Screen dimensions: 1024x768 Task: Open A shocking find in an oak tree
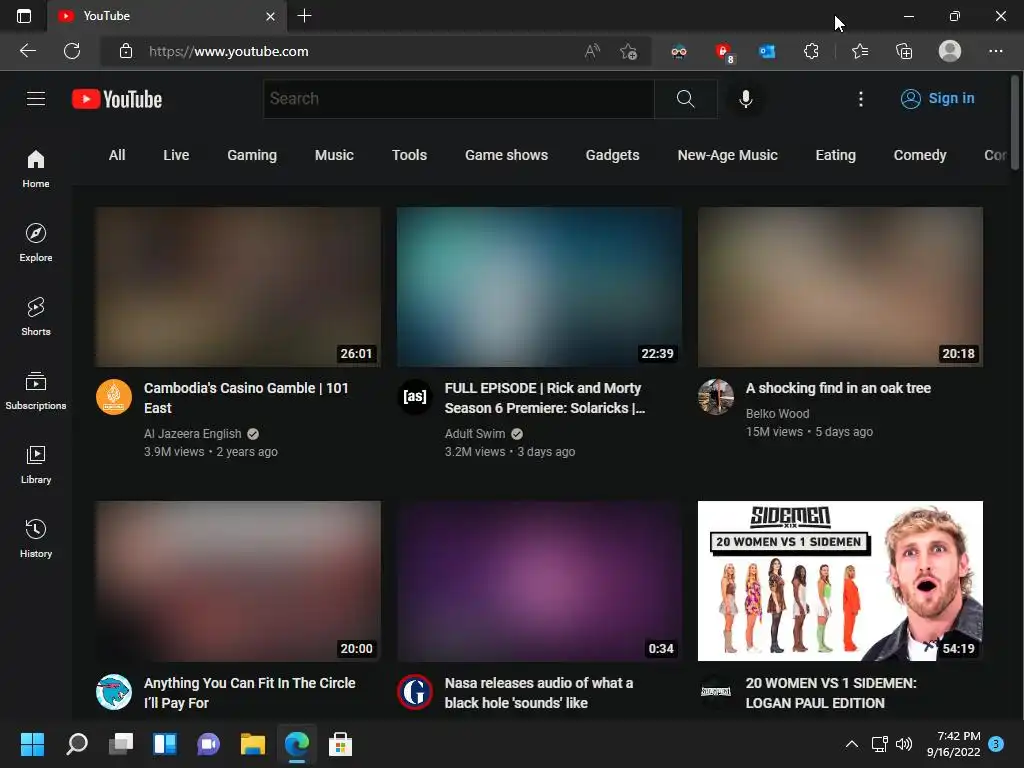(x=838, y=388)
